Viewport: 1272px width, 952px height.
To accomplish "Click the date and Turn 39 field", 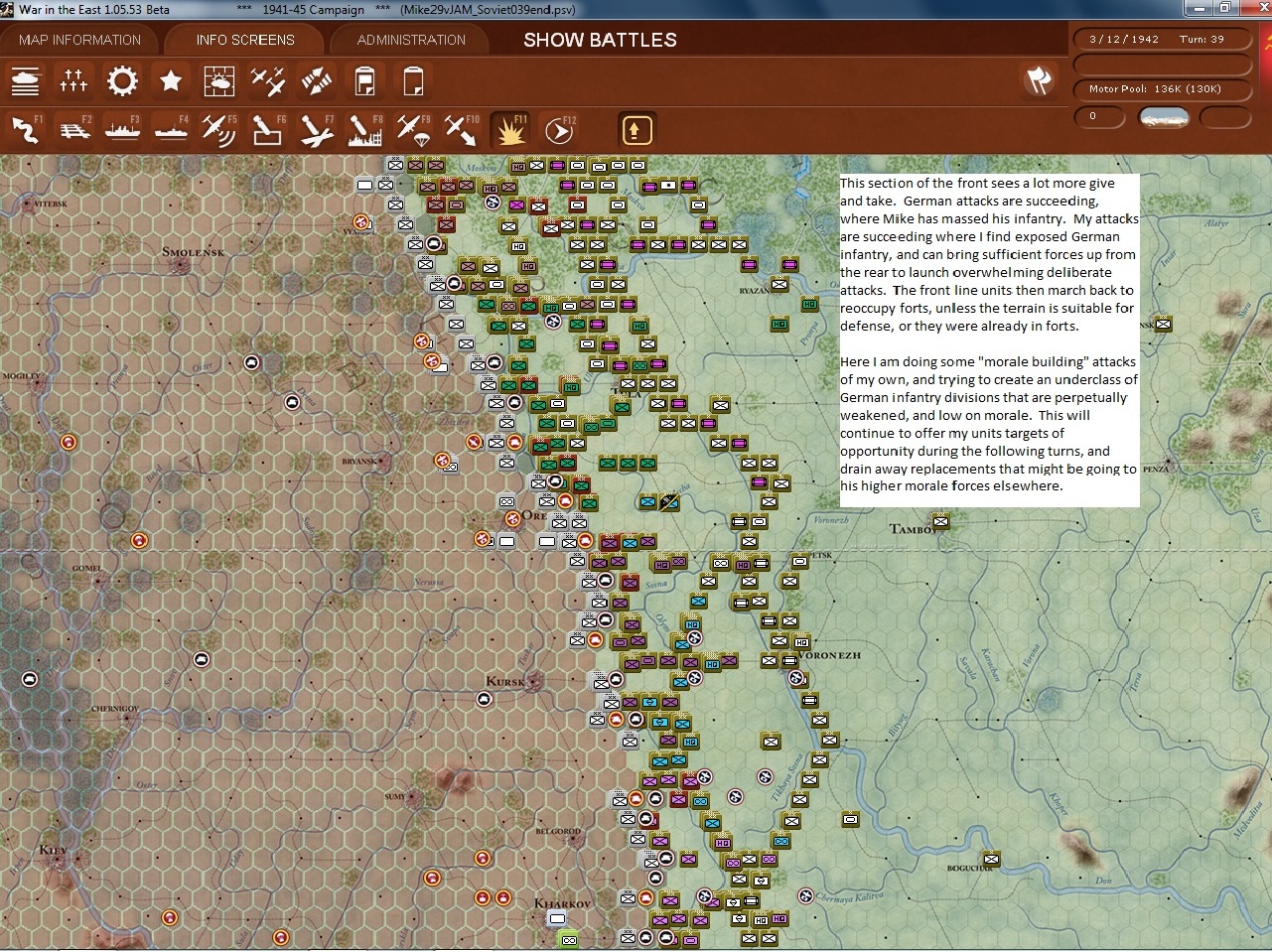I will [1163, 40].
